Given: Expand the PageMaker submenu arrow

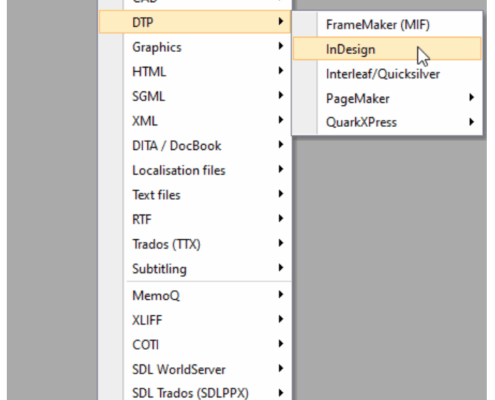Looking at the screenshot, I should coord(471,97).
